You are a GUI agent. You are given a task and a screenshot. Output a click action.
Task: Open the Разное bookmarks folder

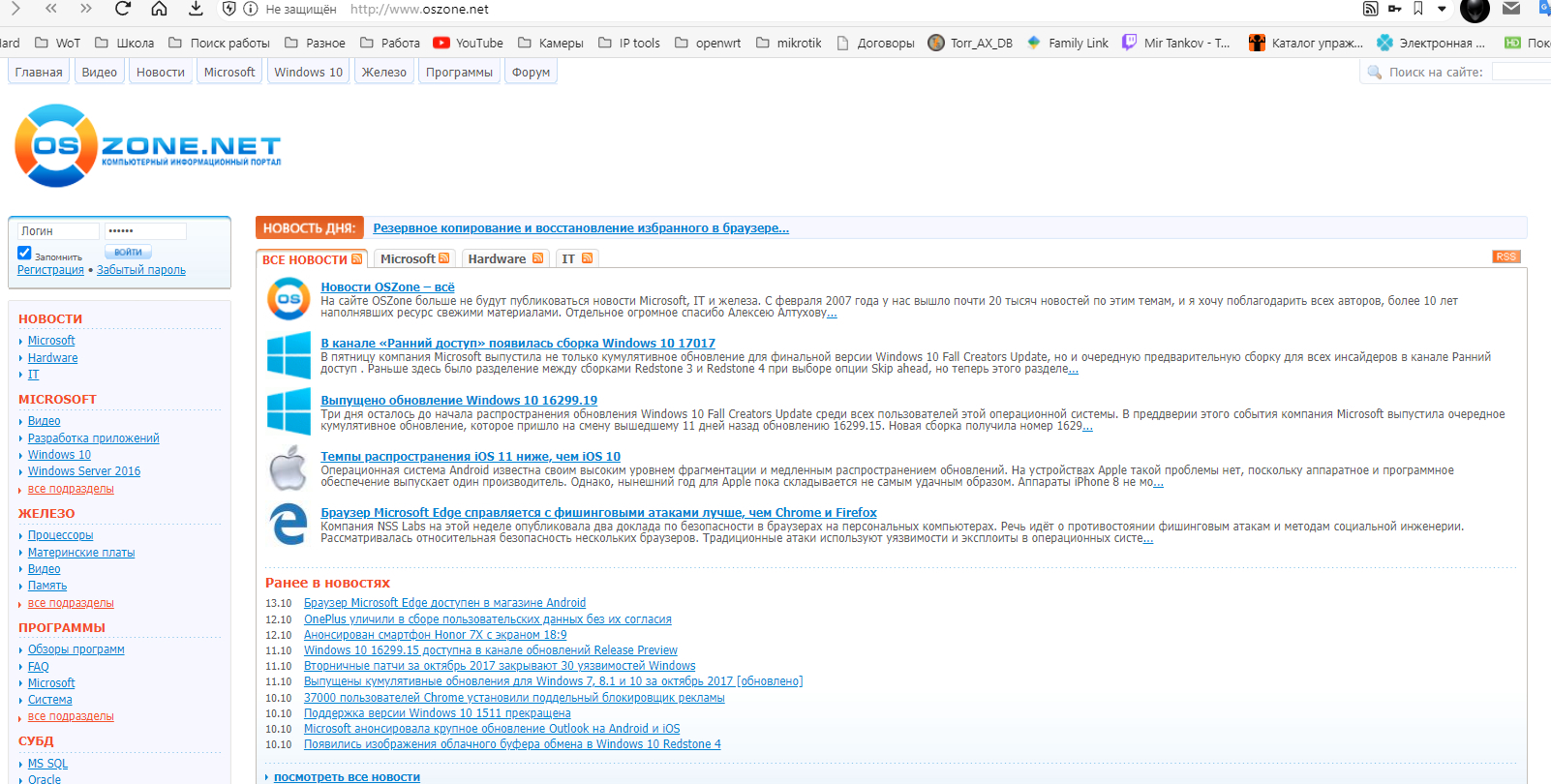pyautogui.click(x=315, y=43)
